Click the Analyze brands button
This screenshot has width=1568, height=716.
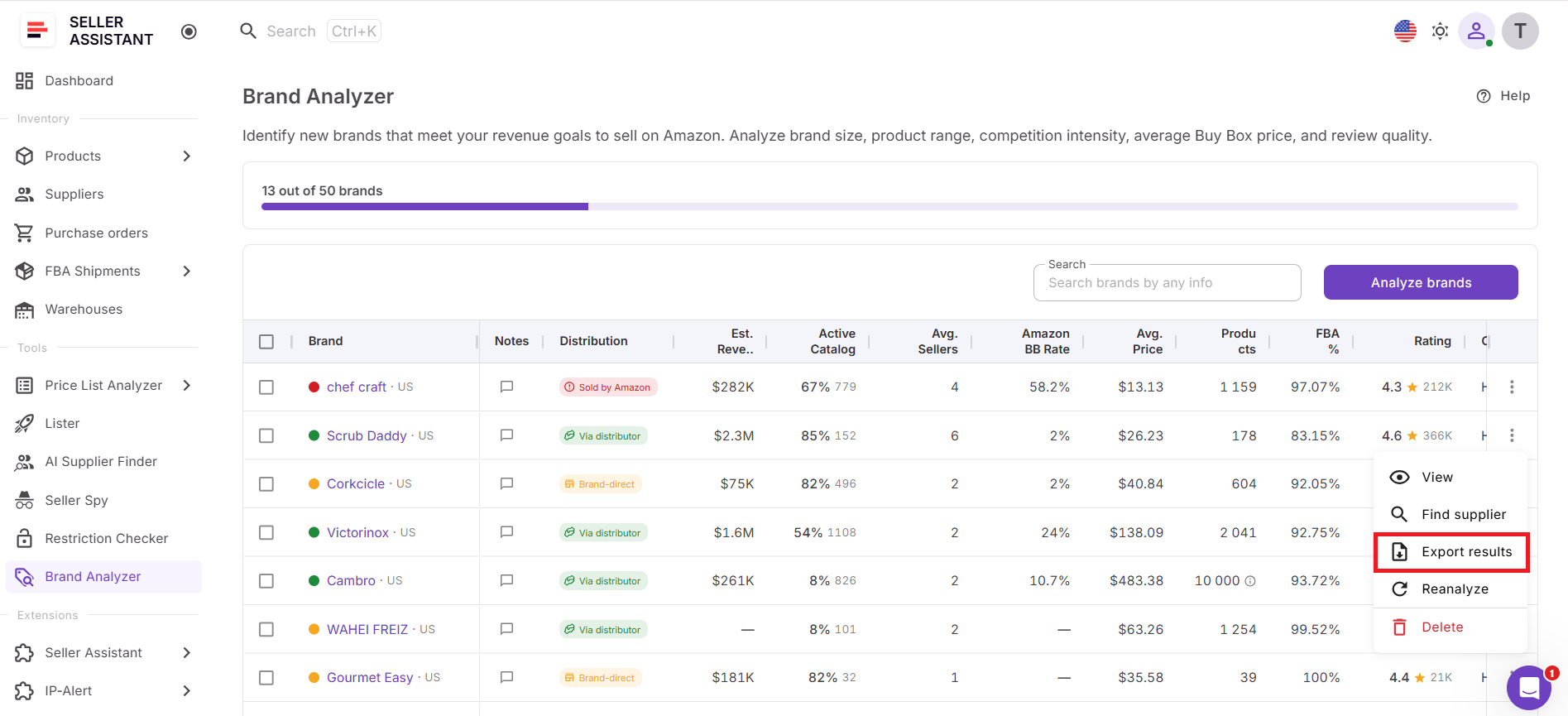tap(1421, 282)
